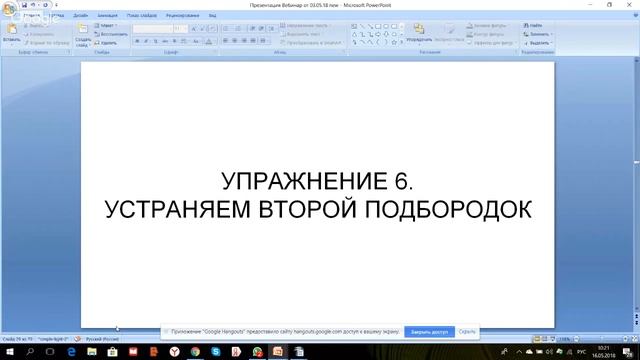Increase list indent level

(261, 29)
